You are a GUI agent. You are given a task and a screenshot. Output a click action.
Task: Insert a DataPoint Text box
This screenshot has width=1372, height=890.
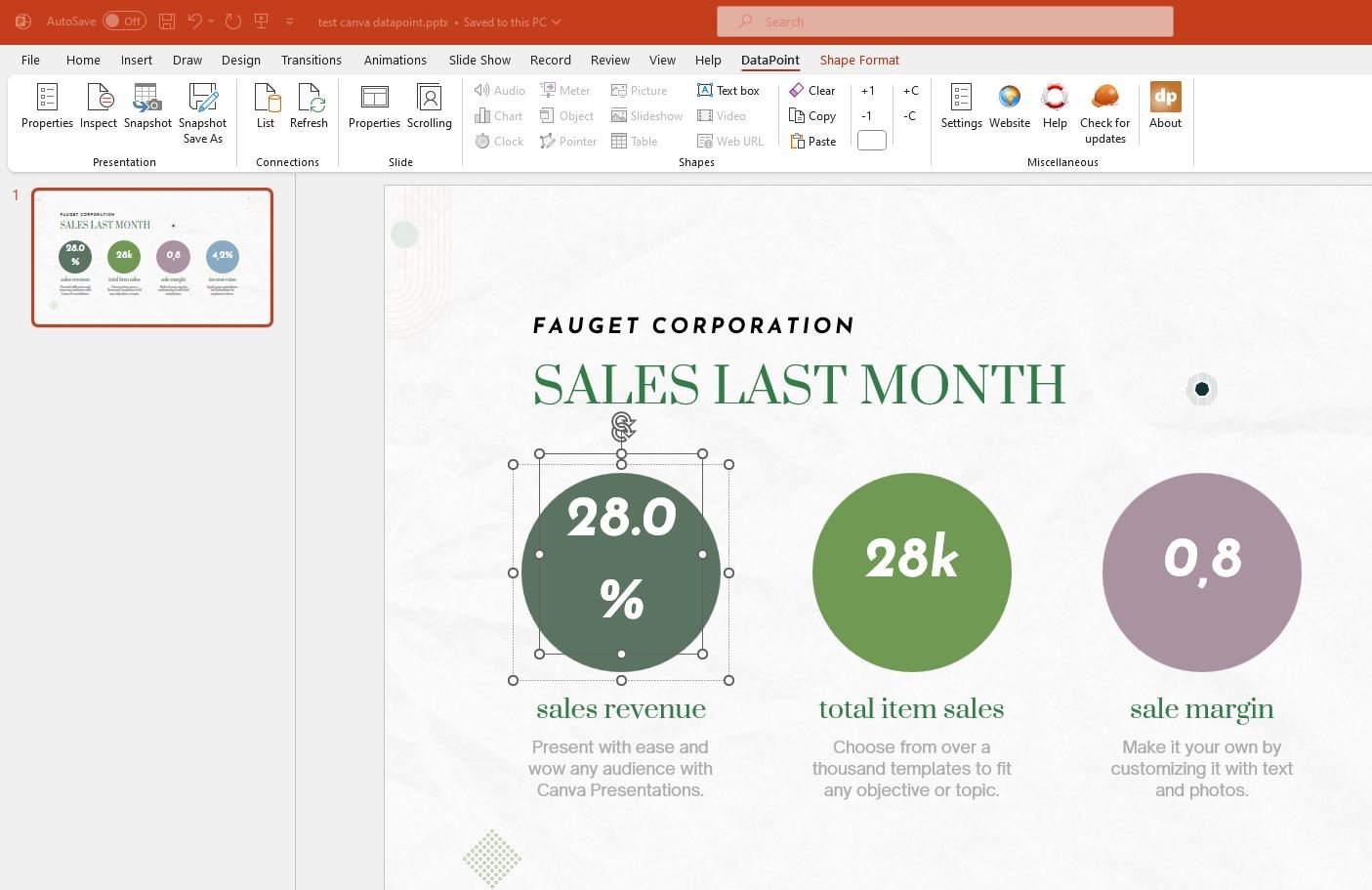(x=728, y=90)
